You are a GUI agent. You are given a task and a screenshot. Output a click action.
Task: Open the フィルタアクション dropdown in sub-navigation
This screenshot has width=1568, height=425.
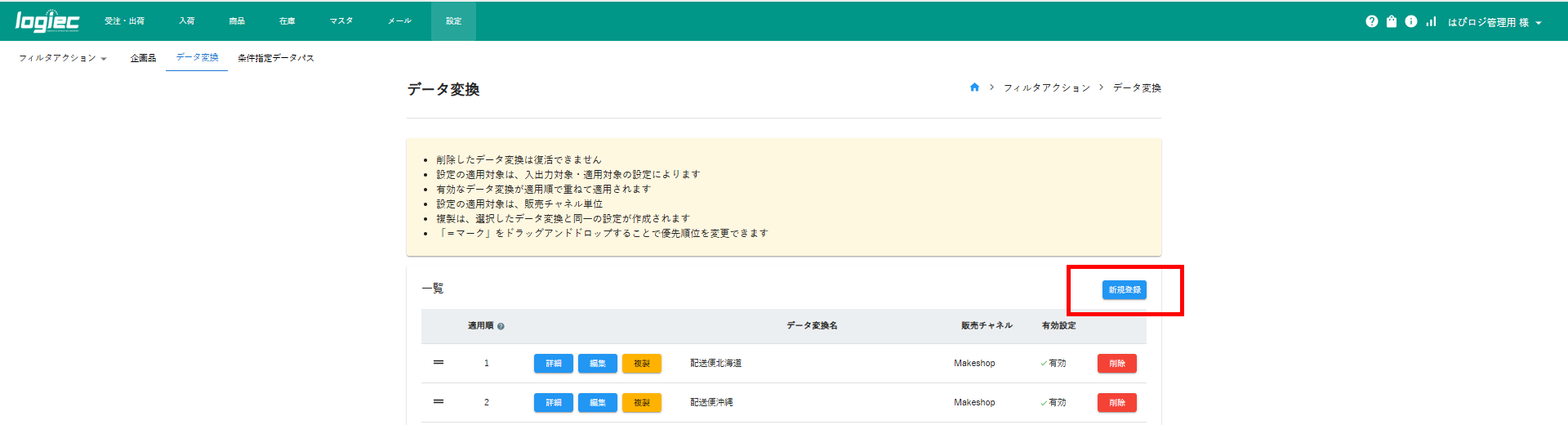tap(63, 58)
